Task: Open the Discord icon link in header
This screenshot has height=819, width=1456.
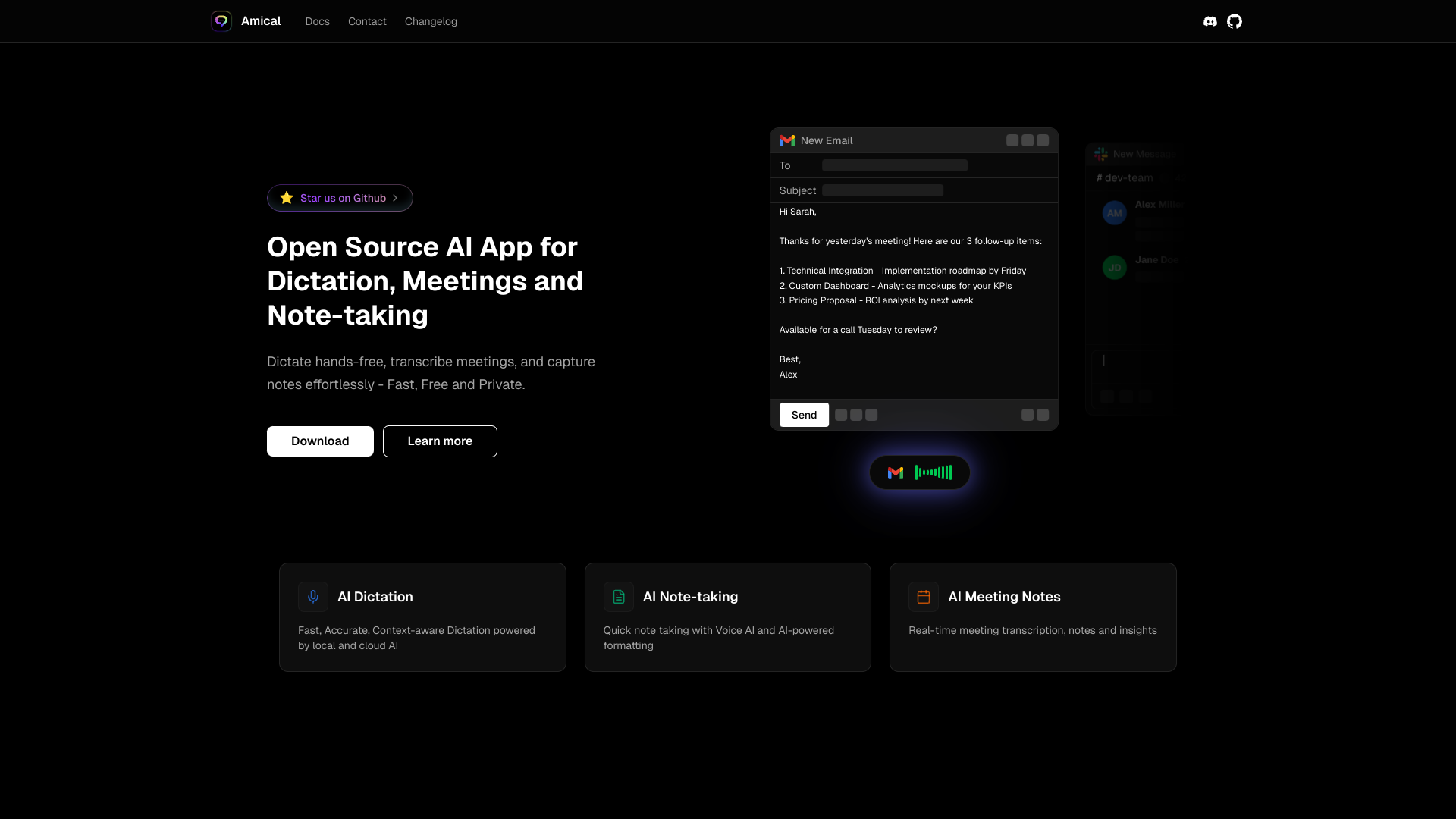Action: pos(1210,21)
